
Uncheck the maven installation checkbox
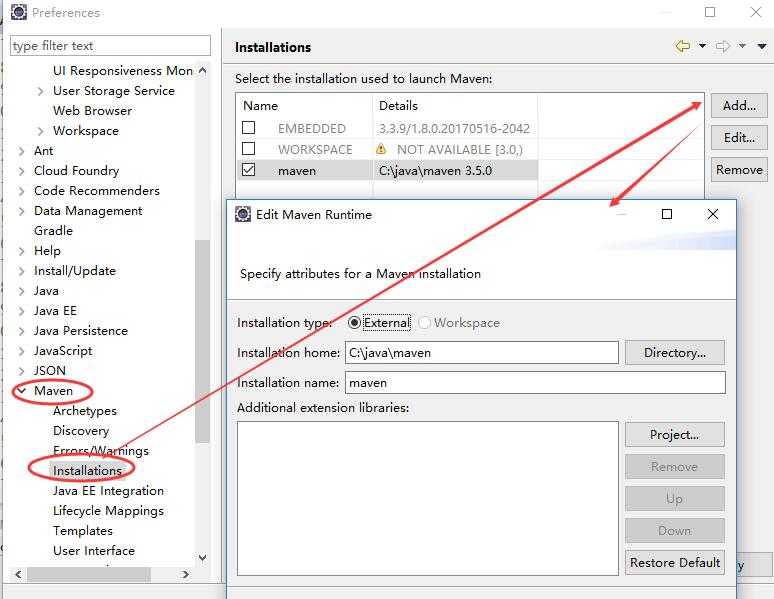[x=248, y=170]
